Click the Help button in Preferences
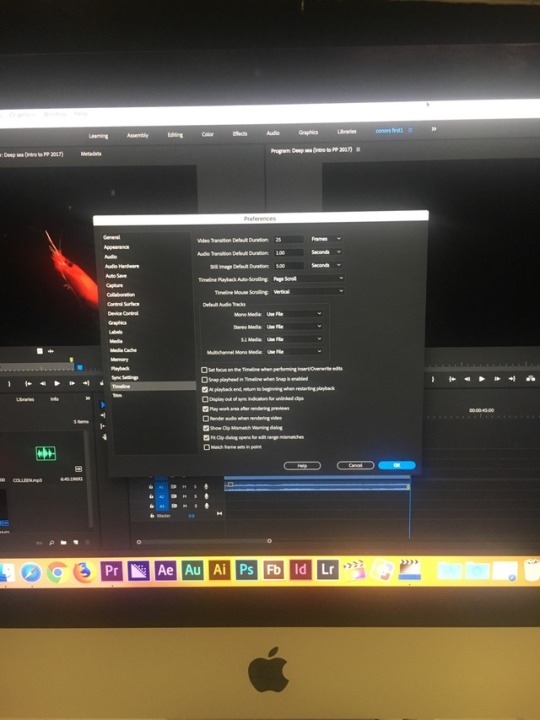This screenshot has width=540, height=720. coord(302,466)
